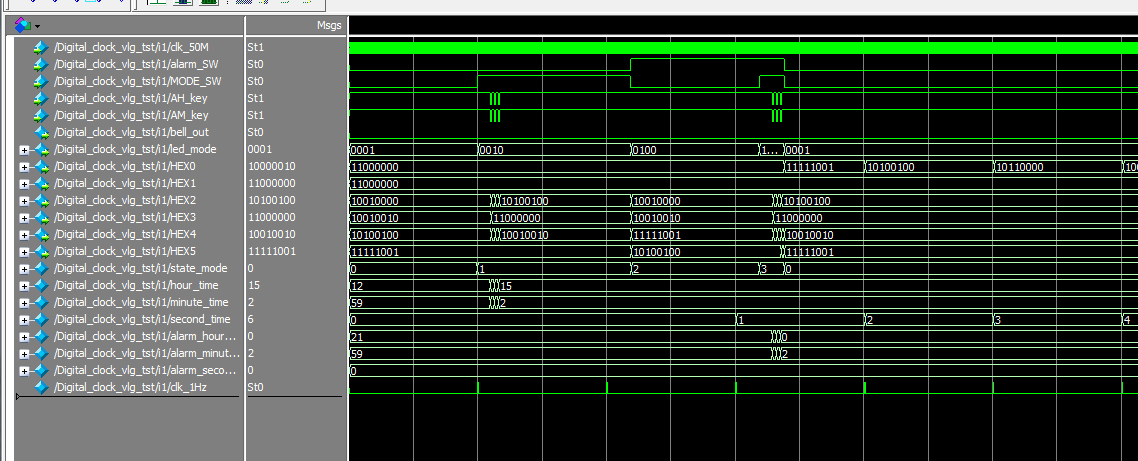Expand the alarm_hour signal

24,337
